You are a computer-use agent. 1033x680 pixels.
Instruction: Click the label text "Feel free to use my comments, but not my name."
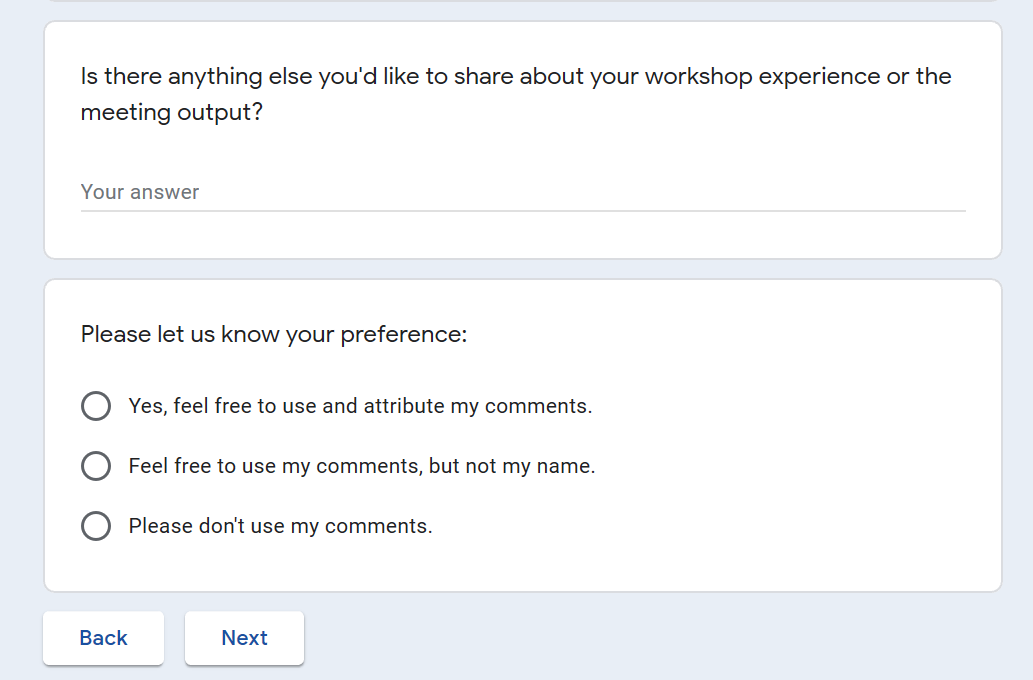coord(361,466)
